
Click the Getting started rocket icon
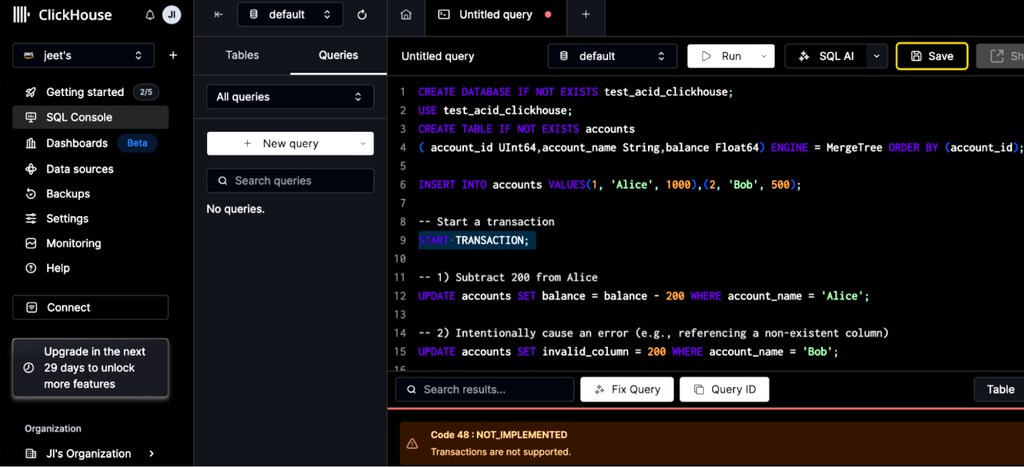[x=30, y=92]
